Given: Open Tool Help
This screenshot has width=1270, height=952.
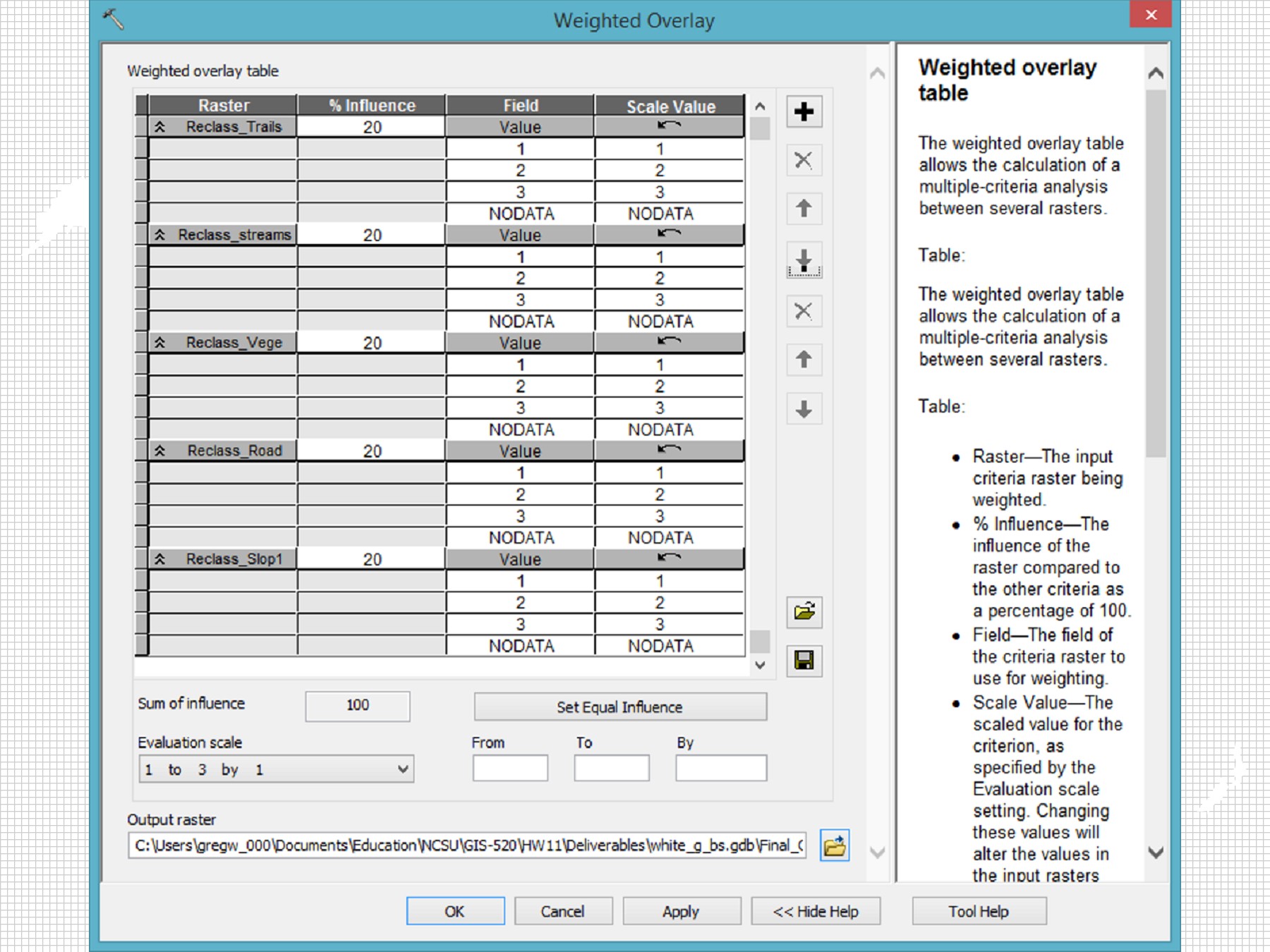Looking at the screenshot, I should [979, 911].
